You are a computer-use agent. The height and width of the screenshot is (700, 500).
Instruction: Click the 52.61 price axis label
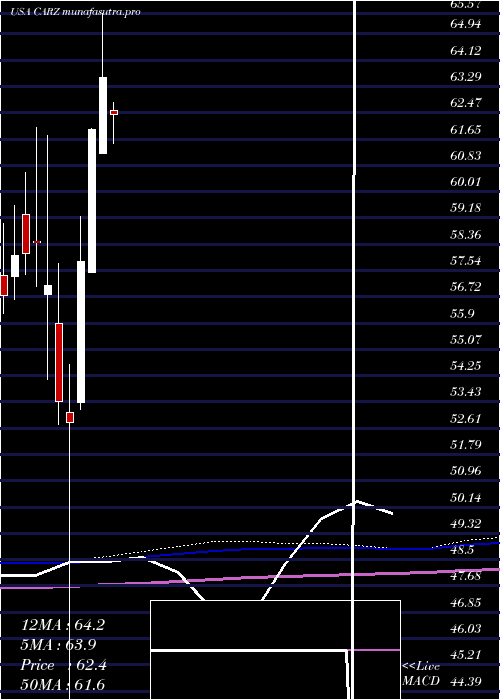click(x=466, y=419)
